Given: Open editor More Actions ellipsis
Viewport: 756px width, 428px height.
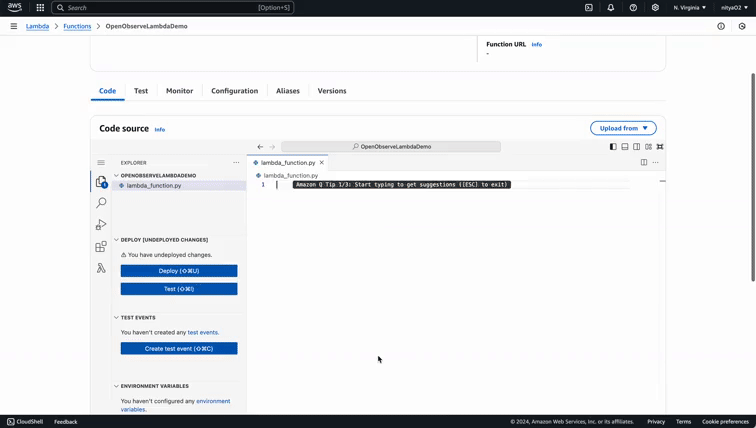Looking at the screenshot, I should pyautogui.click(x=655, y=162).
